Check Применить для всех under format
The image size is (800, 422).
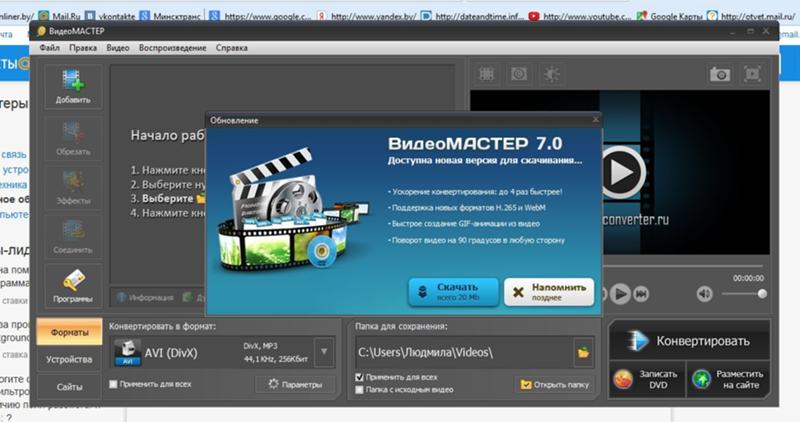[113, 384]
